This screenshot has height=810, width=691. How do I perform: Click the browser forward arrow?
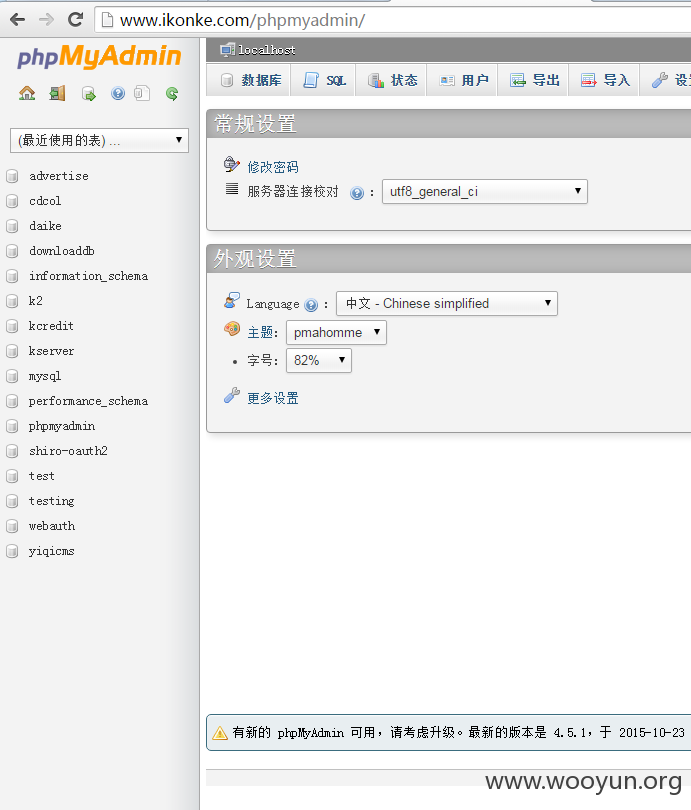[x=46, y=20]
